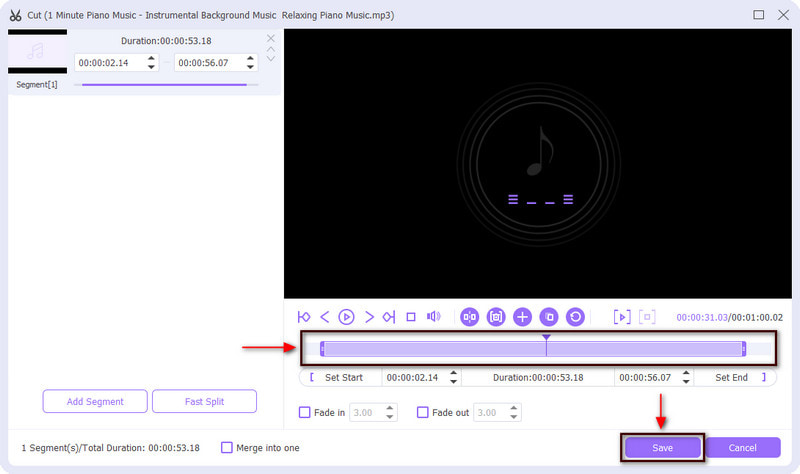The width and height of the screenshot is (800, 474).
Task: Click the music note preview area
Action: (539, 164)
